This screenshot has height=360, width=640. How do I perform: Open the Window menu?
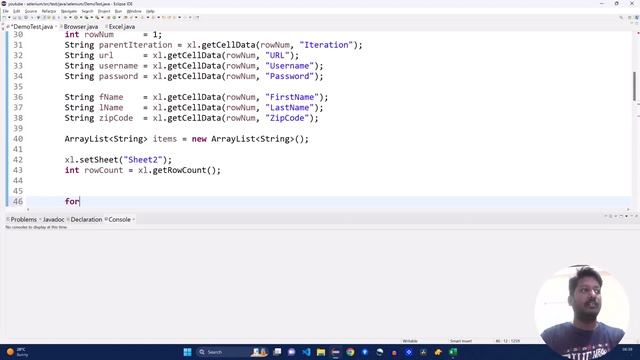134,11
